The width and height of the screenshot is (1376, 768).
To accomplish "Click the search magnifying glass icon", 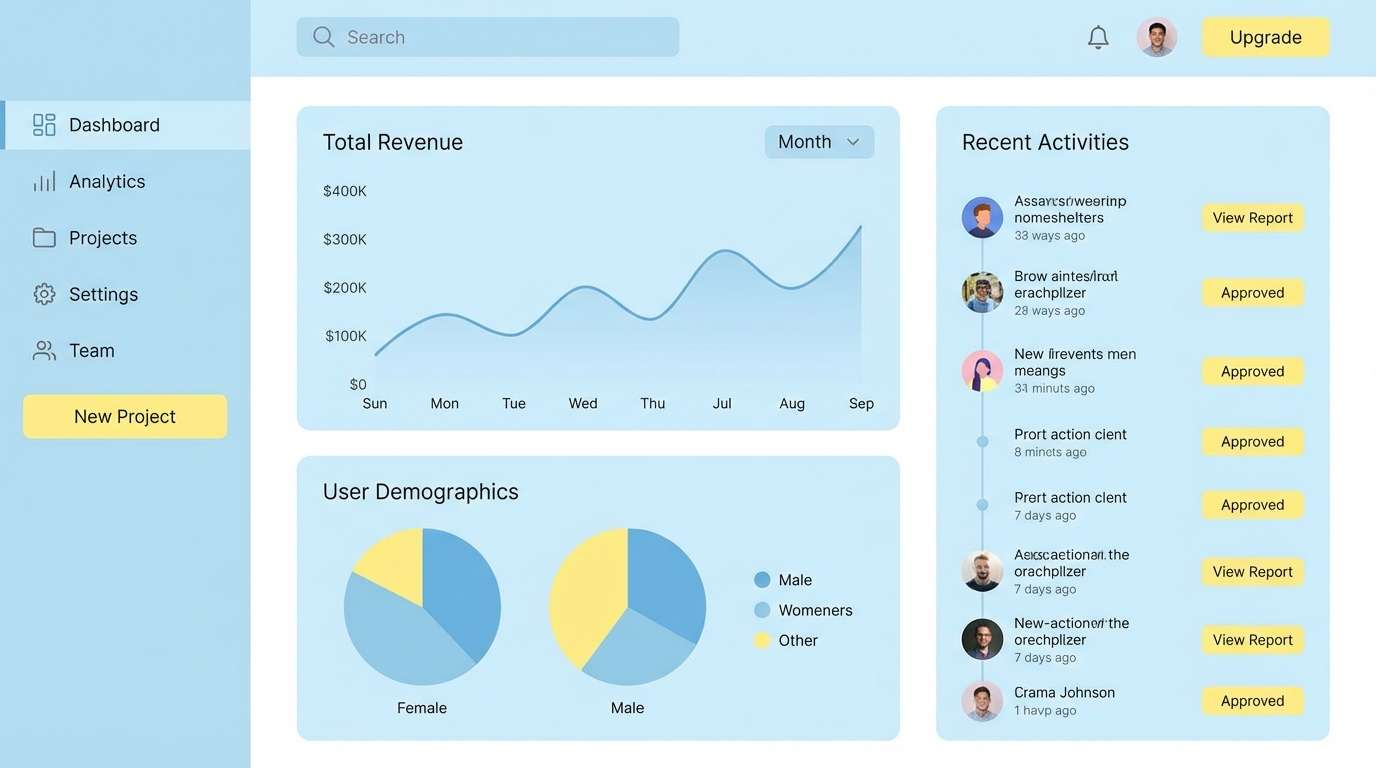I will (323, 36).
